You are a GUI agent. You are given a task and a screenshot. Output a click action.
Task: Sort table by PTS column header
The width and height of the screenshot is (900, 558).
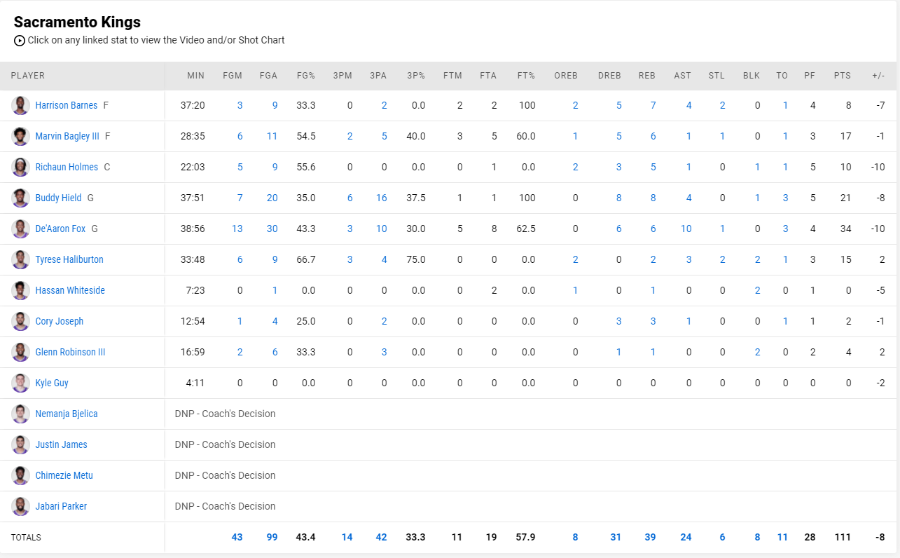click(843, 76)
